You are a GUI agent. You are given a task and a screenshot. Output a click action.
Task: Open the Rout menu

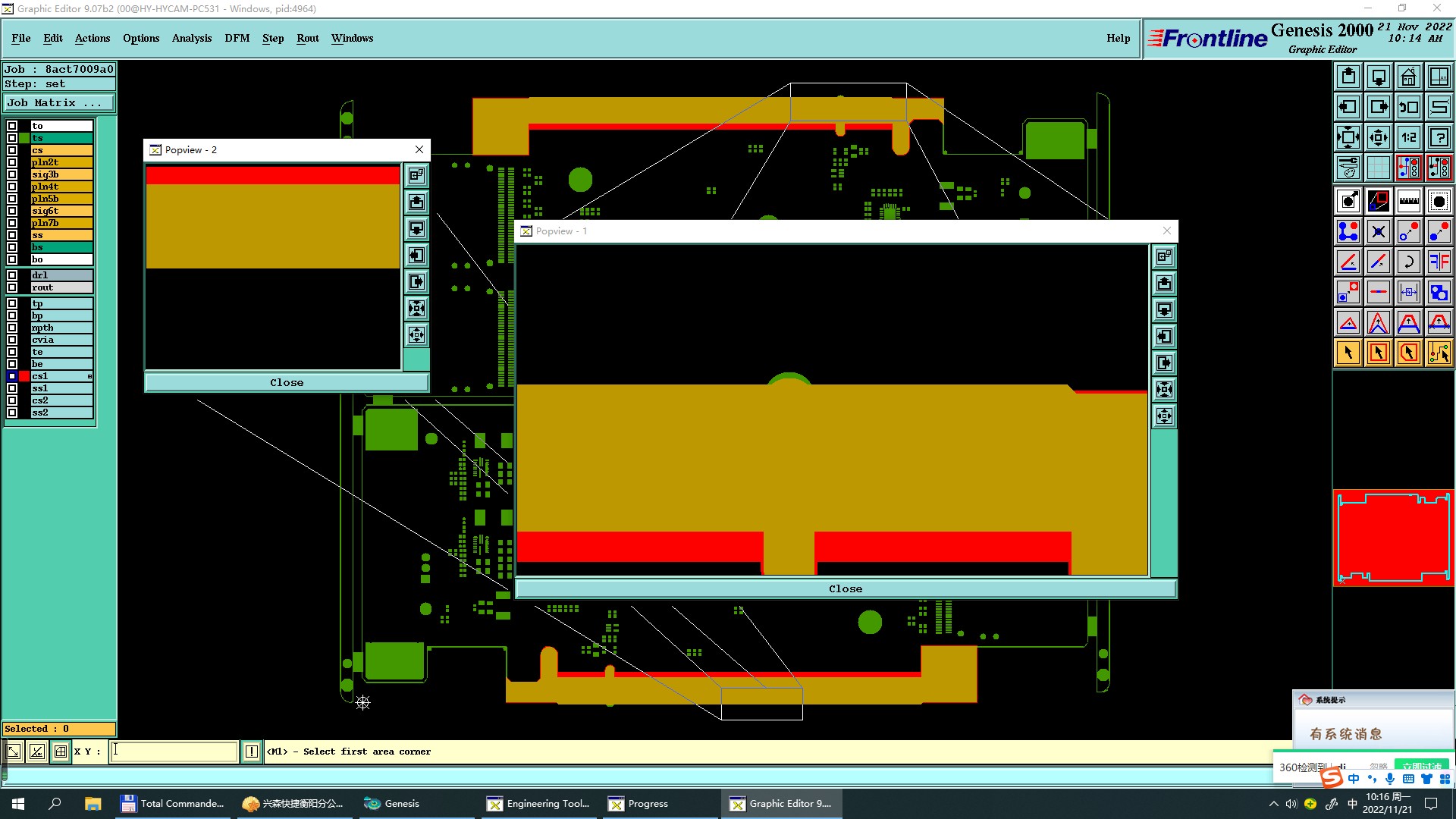307,38
